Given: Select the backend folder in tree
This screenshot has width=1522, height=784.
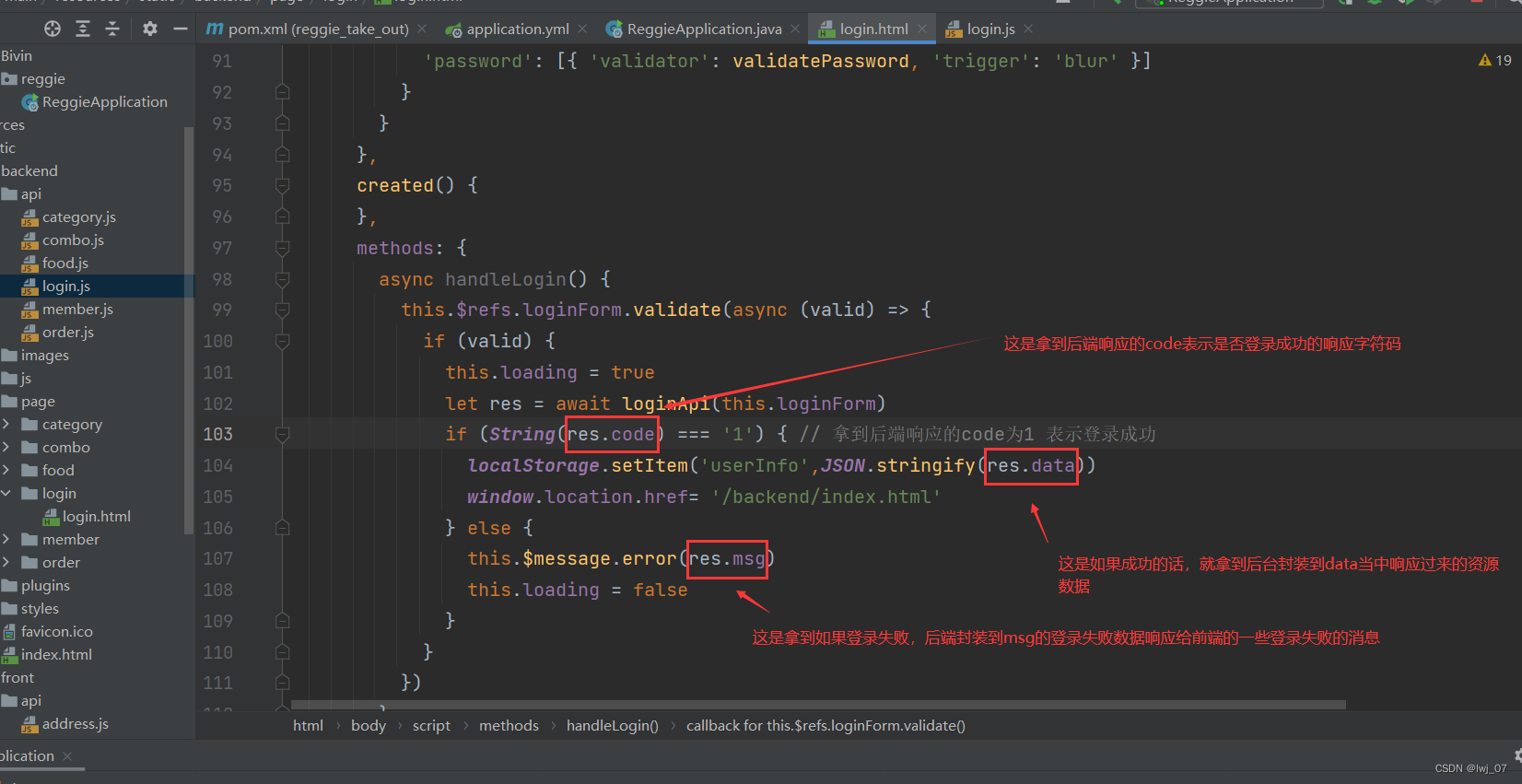Looking at the screenshot, I should tap(29, 170).
